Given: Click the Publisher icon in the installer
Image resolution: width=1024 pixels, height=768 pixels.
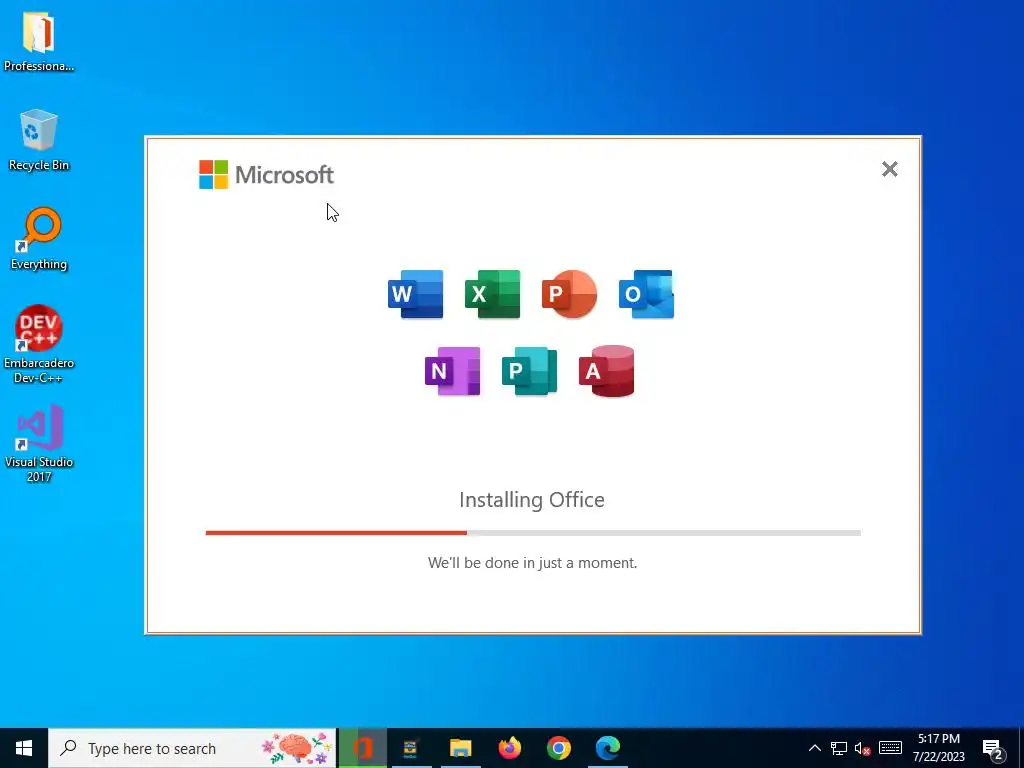Looking at the screenshot, I should (530, 371).
